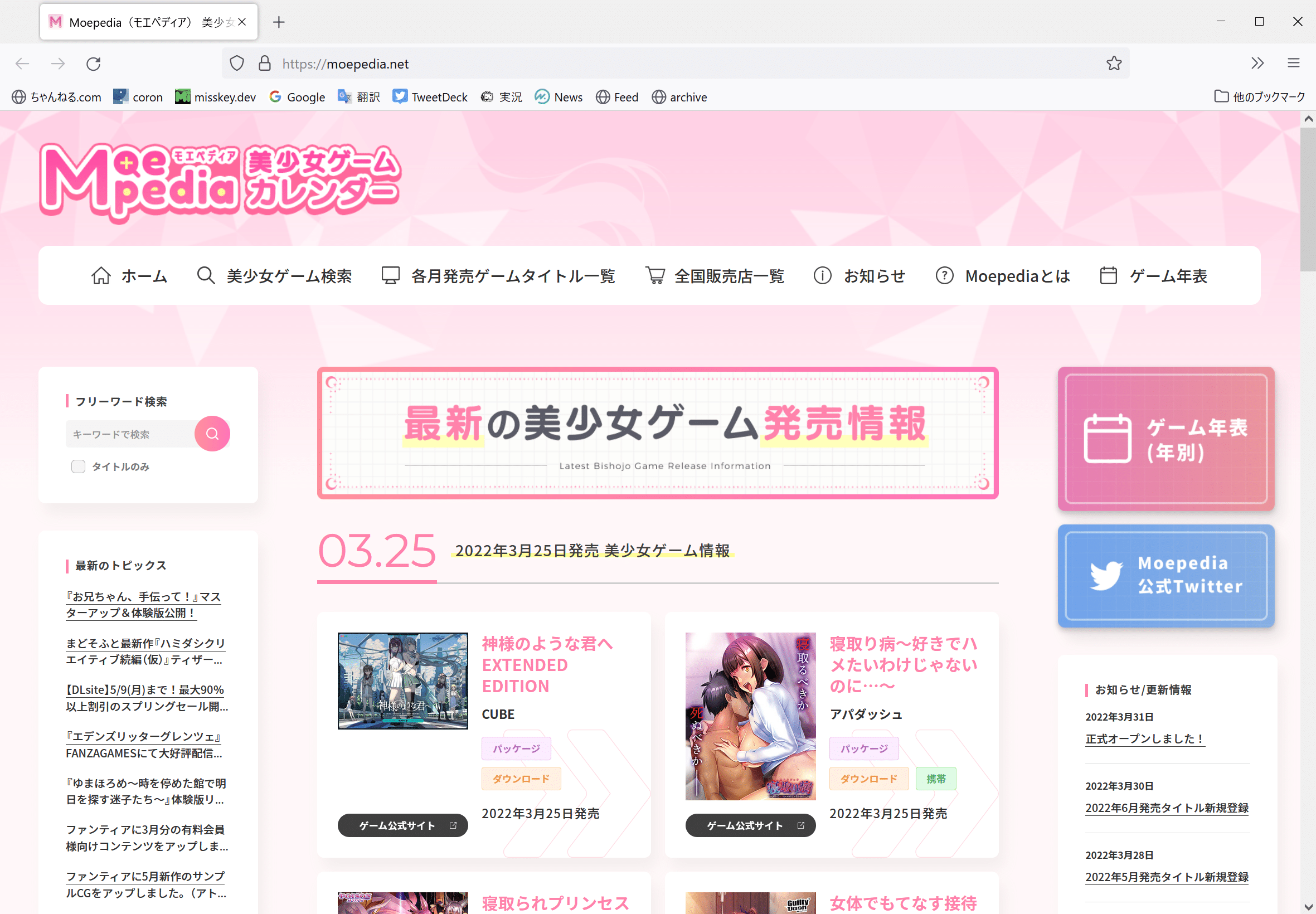
Task: Select 各月発売ゲームタイトル一覧 menu item
Action: click(498, 276)
